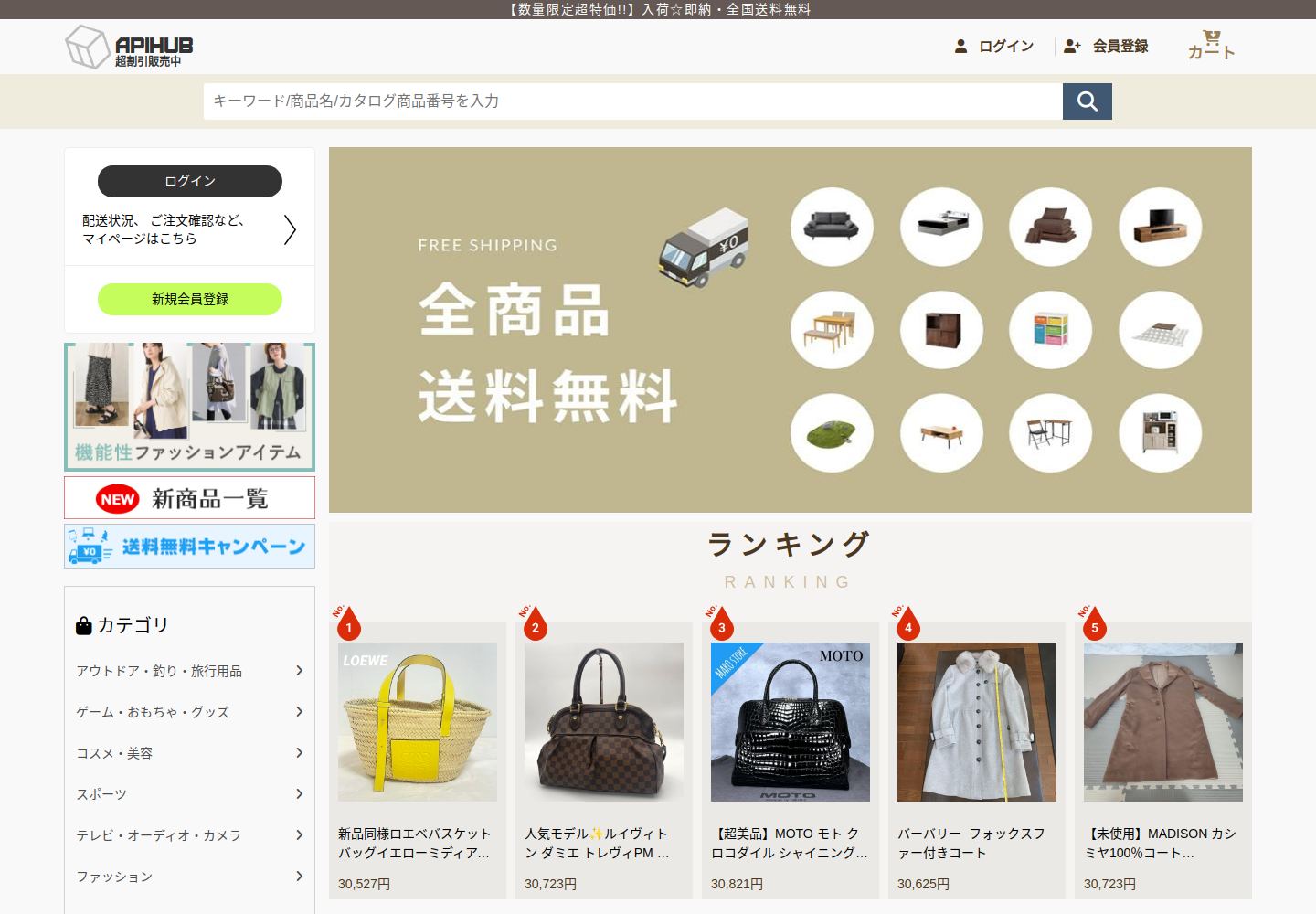Click the No.2 ranking badge
Screen dimensions: 1316x914
tap(534, 622)
